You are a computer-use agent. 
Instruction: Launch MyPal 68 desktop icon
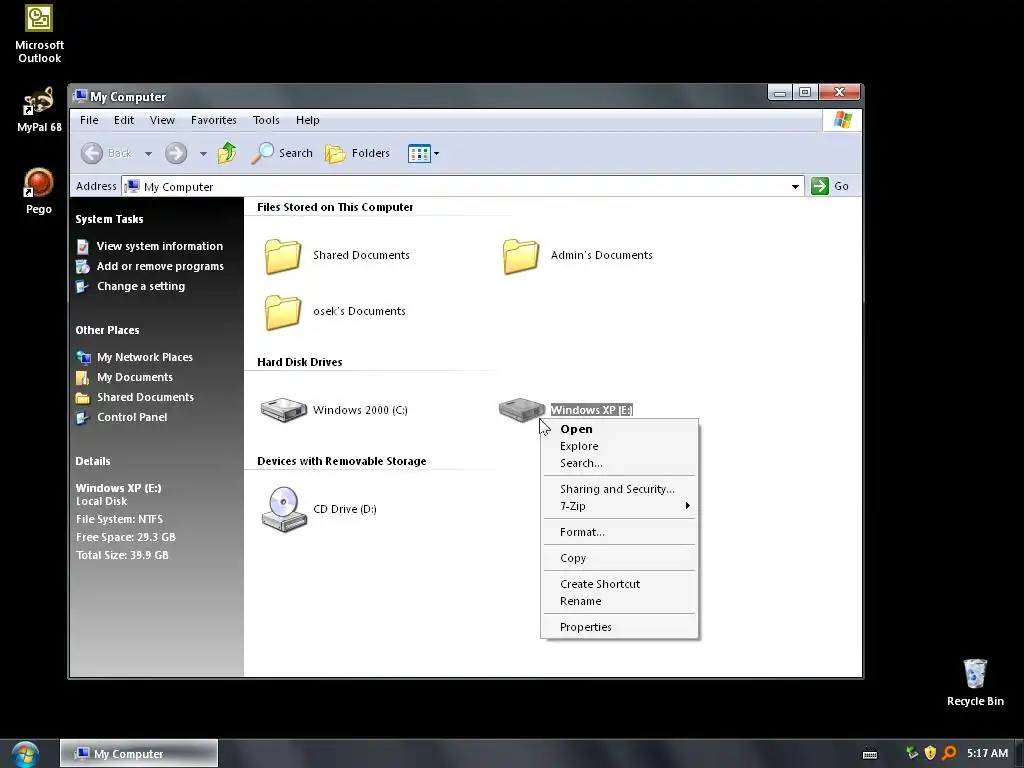point(39,109)
